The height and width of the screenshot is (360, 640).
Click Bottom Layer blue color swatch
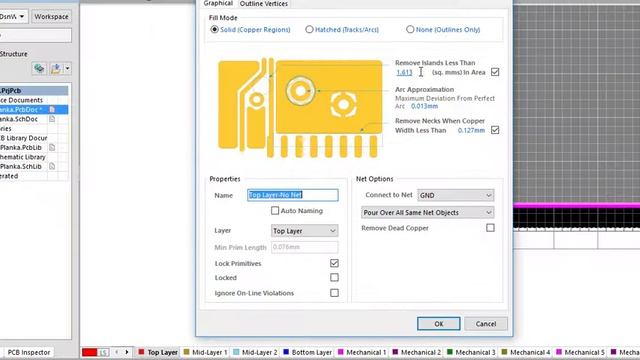[x=286, y=352]
